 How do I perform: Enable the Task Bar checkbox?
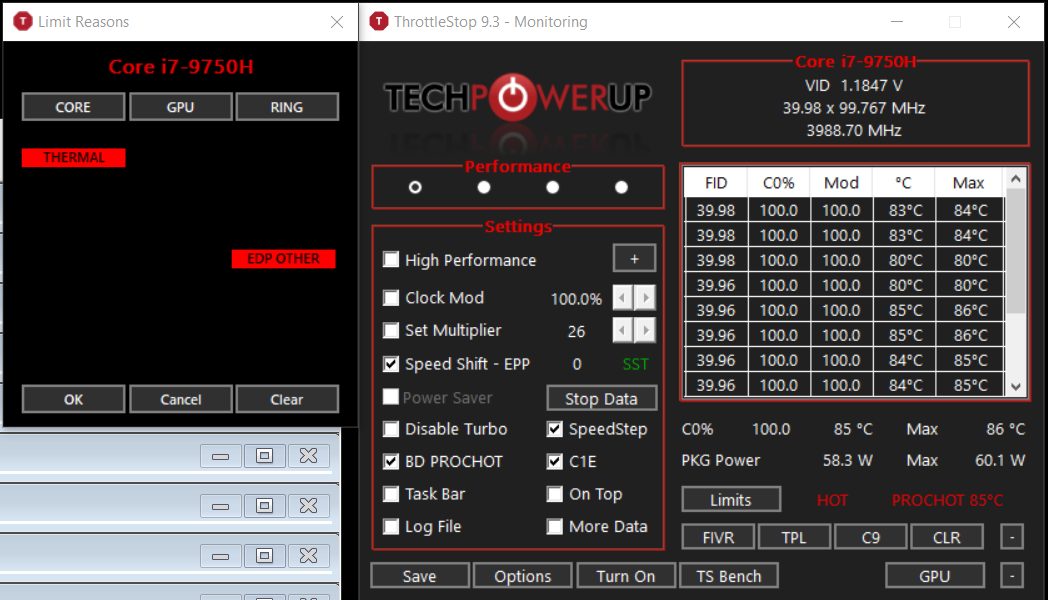(391, 494)
